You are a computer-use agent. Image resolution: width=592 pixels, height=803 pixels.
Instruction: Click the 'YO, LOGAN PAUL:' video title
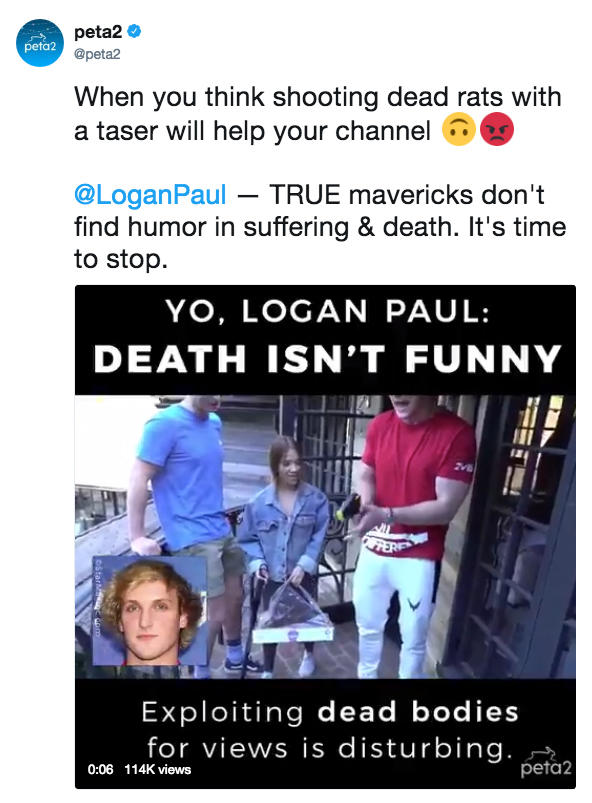tap(327, 311)
